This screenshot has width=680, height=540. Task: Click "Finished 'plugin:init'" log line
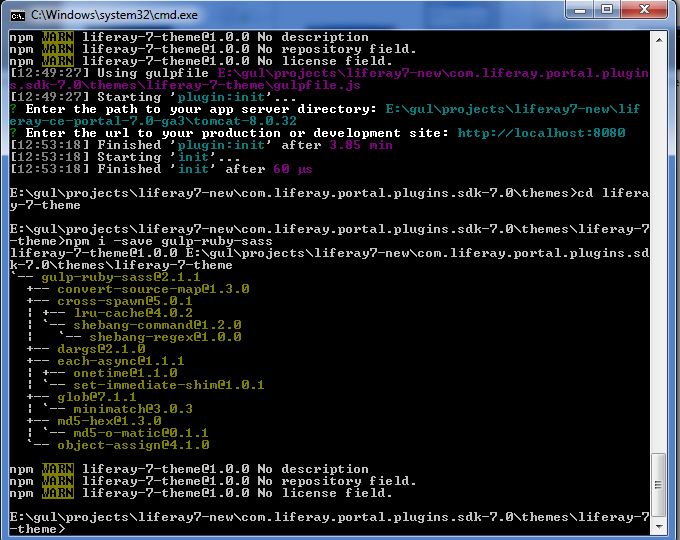coord(201,145)
